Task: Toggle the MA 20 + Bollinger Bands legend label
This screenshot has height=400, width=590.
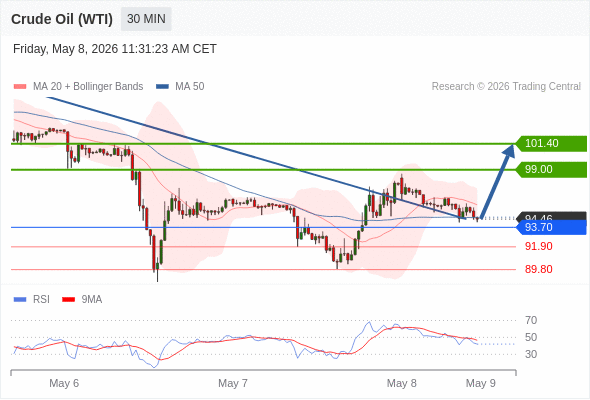Action: (88, 87)
